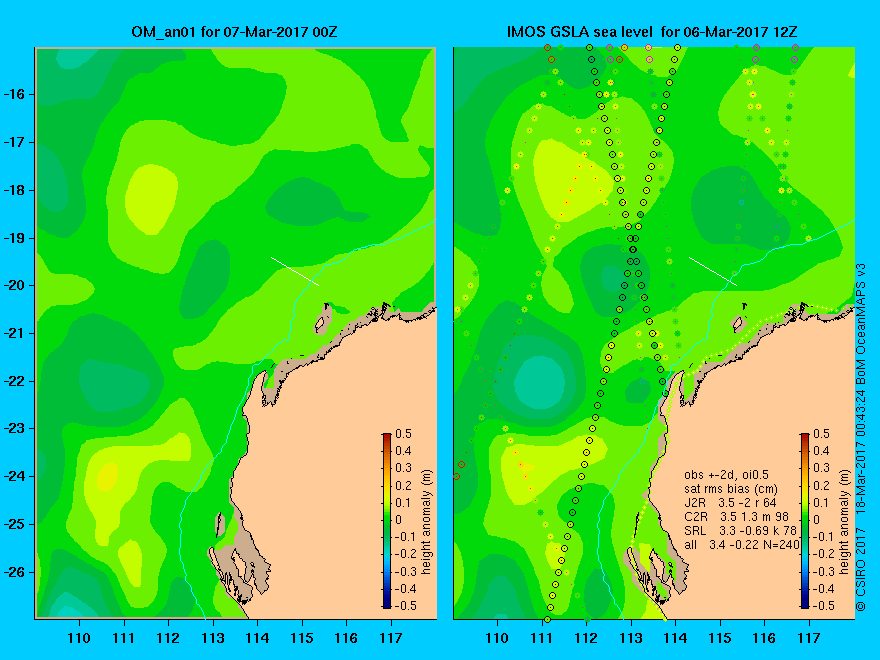The height and width of the screenshot is (660, 880).
Task: Click longitude 117 under the OM_an01 map
Action: 391,638
